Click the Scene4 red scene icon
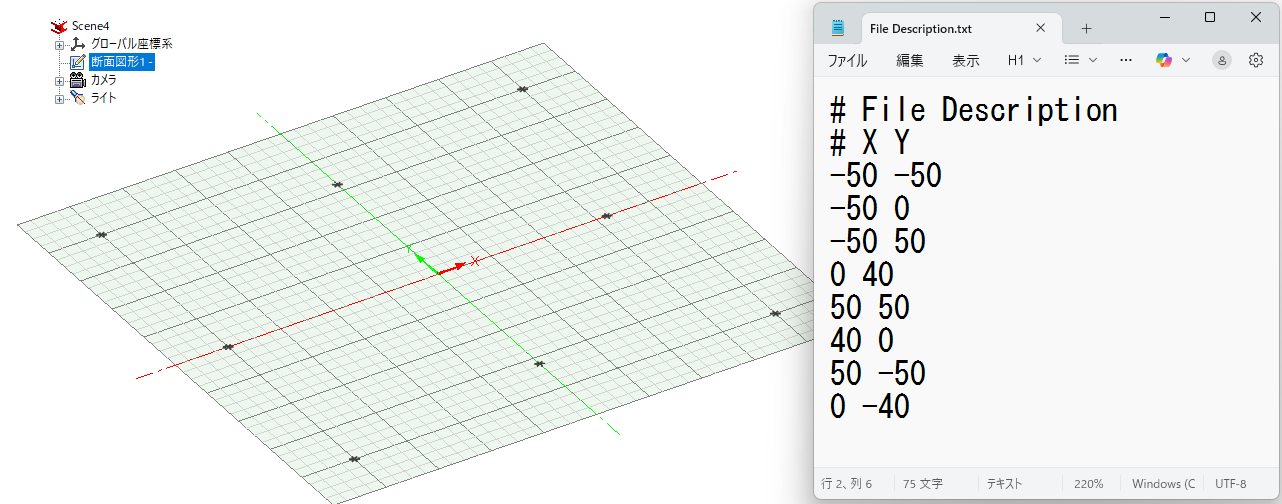Screen dimensions: 1282x504 click(59, 26)
